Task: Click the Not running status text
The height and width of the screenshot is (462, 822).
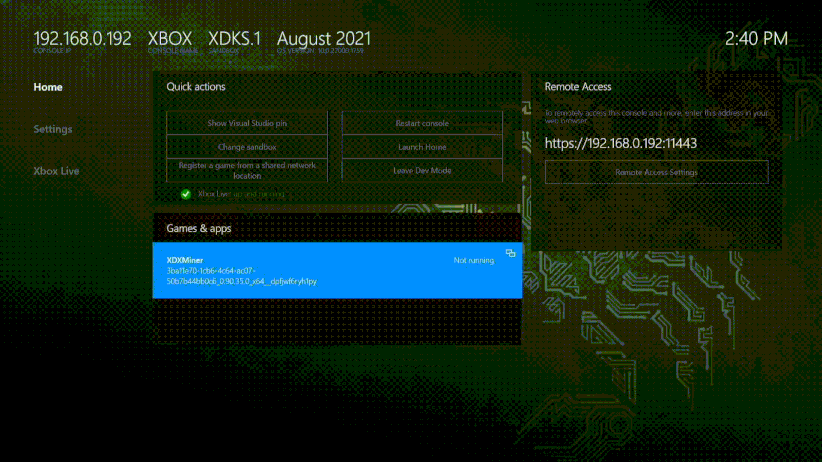Action: tap(473, 260)
